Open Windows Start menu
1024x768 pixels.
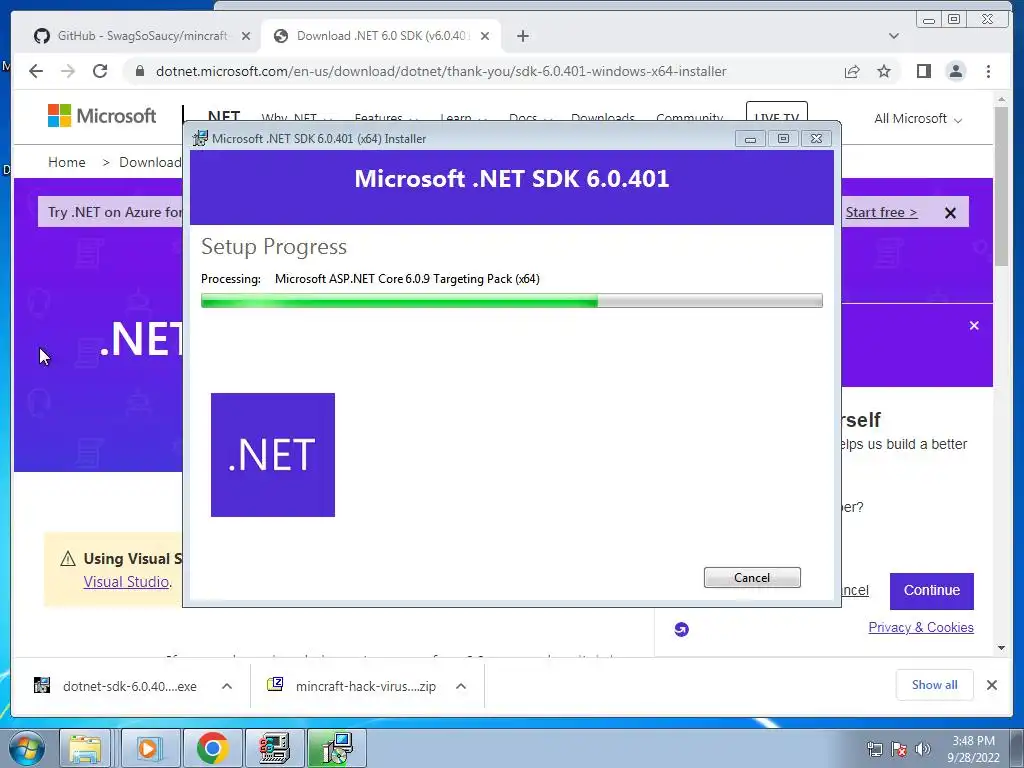pyautogui.click(x=27, y=748)
